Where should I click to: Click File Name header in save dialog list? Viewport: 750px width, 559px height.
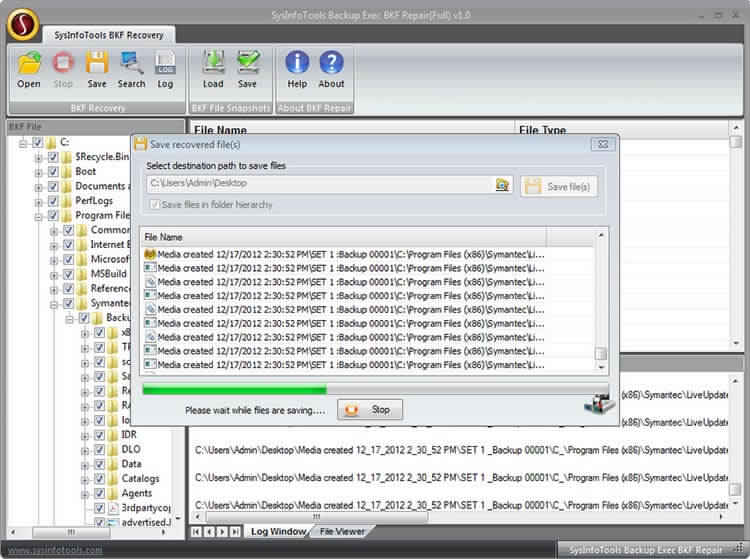coord(344,237)
